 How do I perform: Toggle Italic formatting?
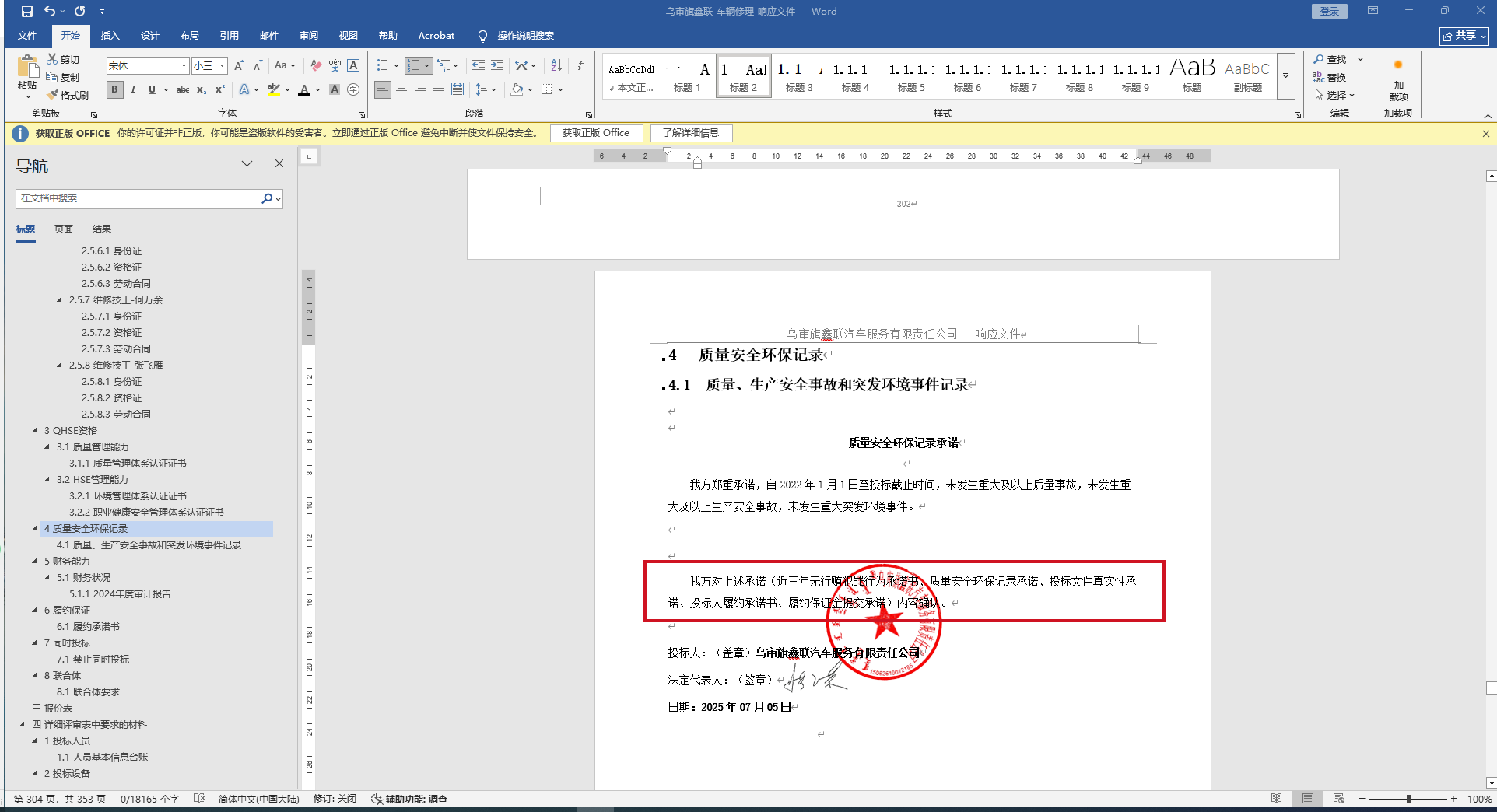tap(133, 89)
